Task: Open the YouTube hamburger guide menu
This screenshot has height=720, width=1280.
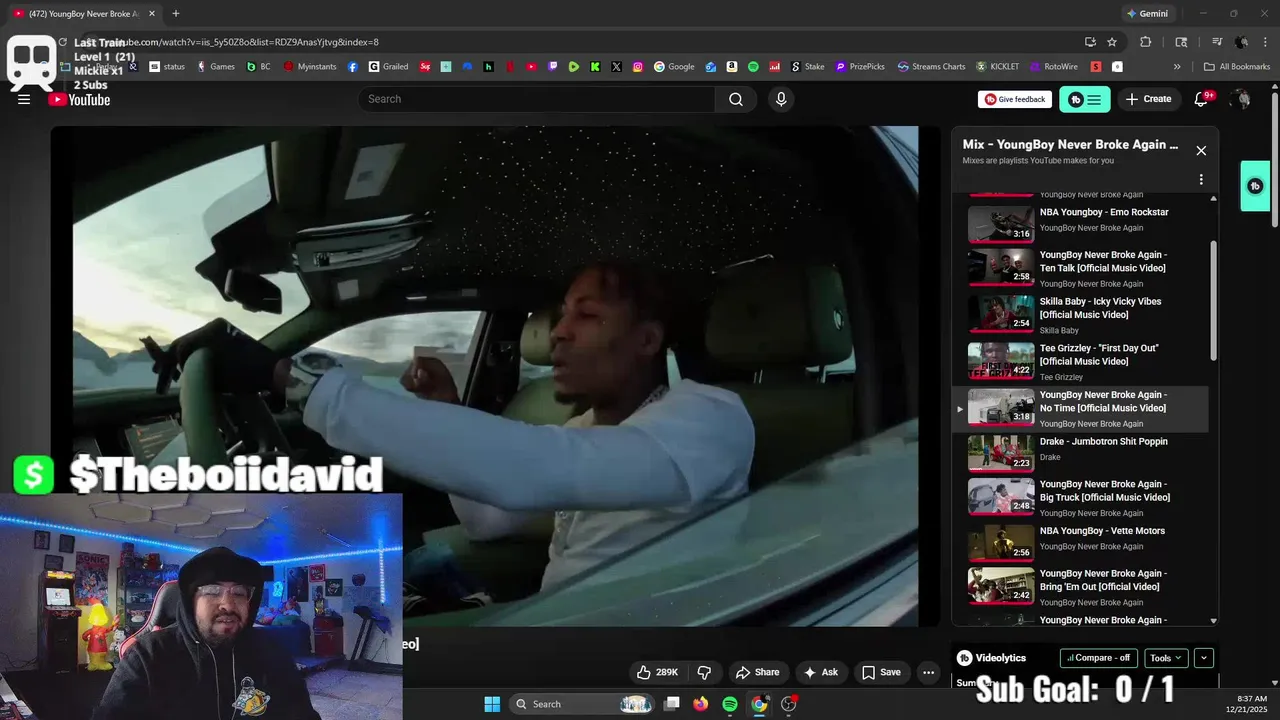Action: [24, 99]
